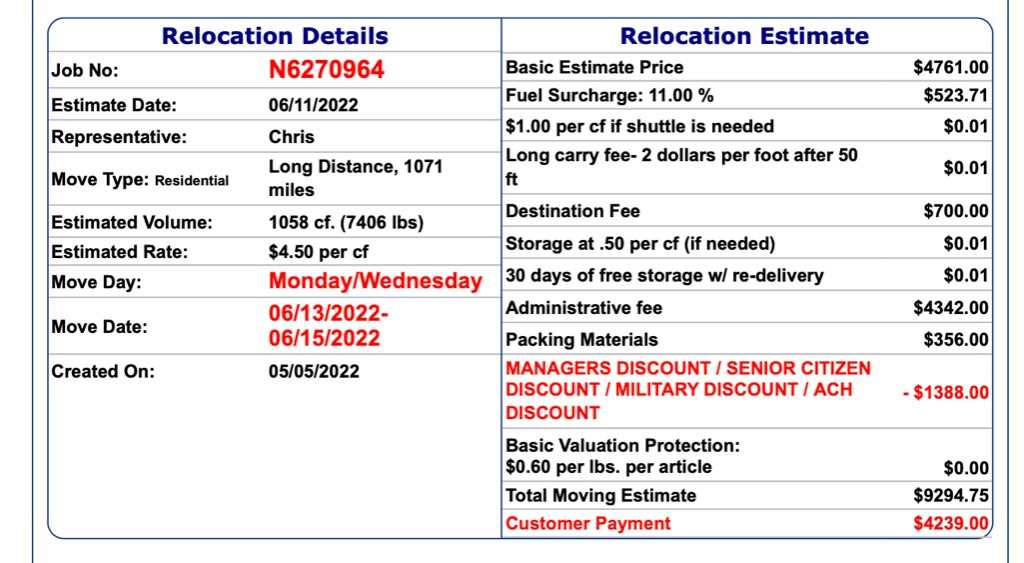Click the $4.50 per cf rate

coord(318,252)
